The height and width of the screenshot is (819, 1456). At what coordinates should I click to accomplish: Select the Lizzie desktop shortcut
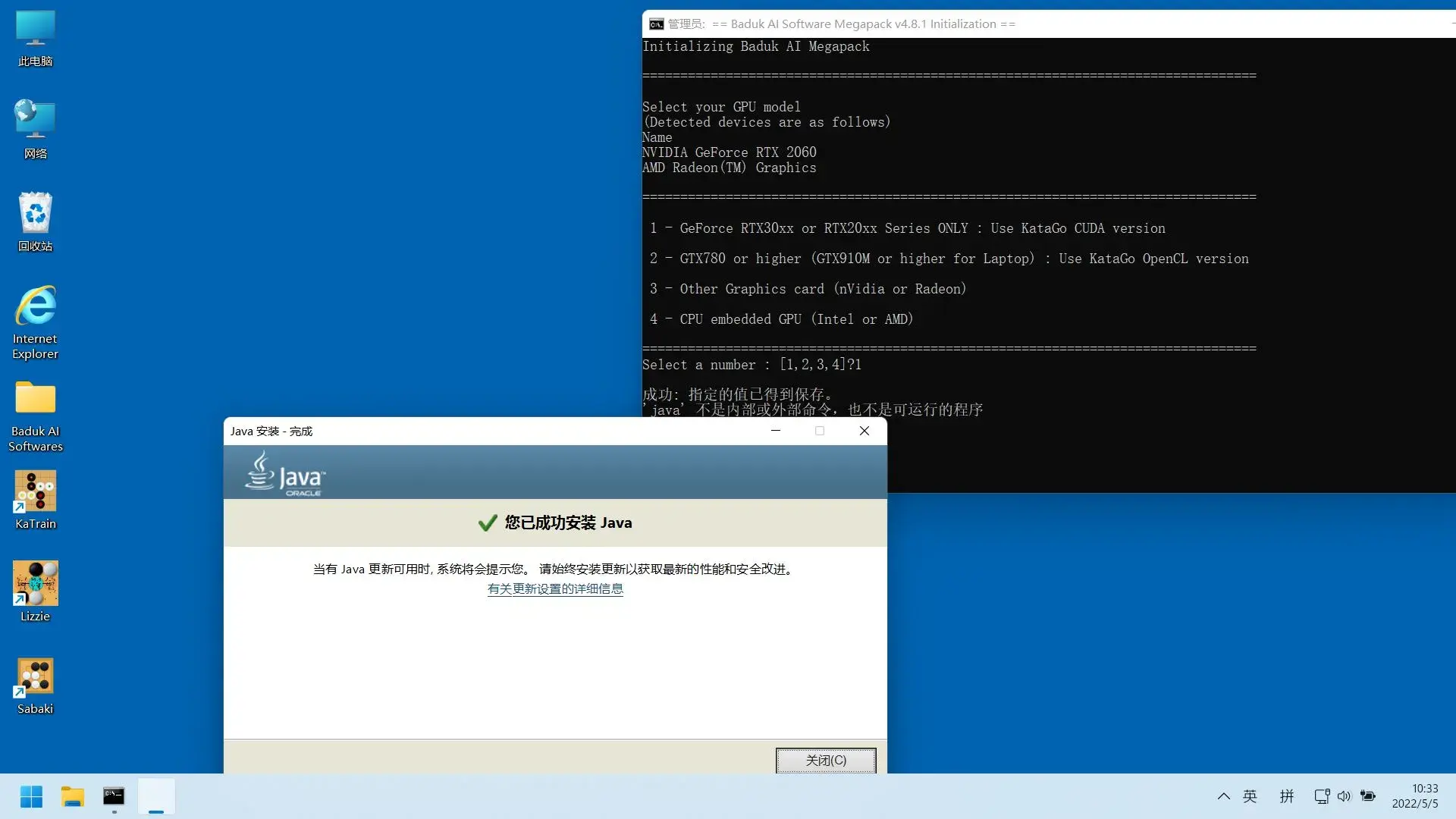[x=35, y=593]
